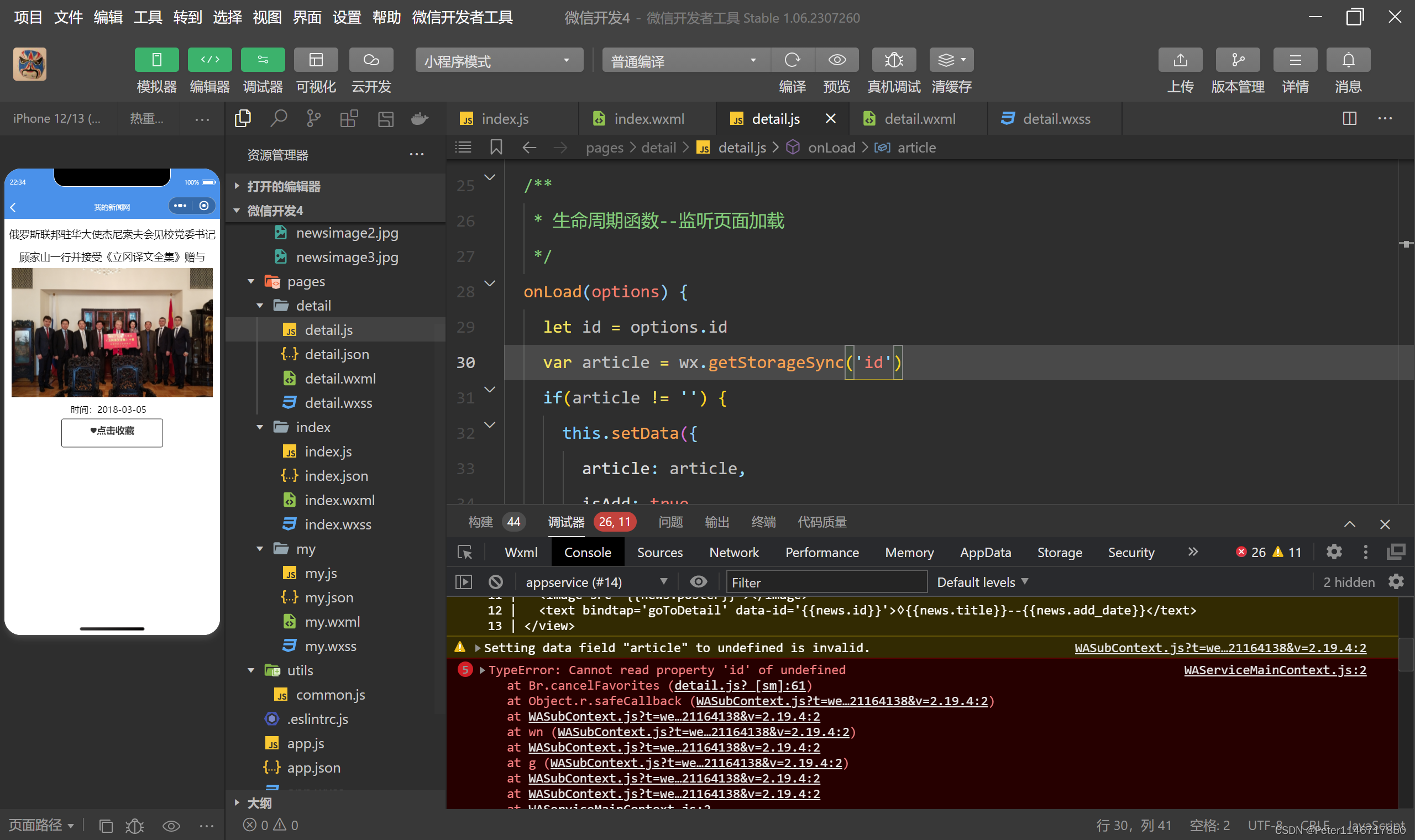Viewport: 1415px width, 840px height.
Task: Click the clear console icon
Action: [495, 582]
